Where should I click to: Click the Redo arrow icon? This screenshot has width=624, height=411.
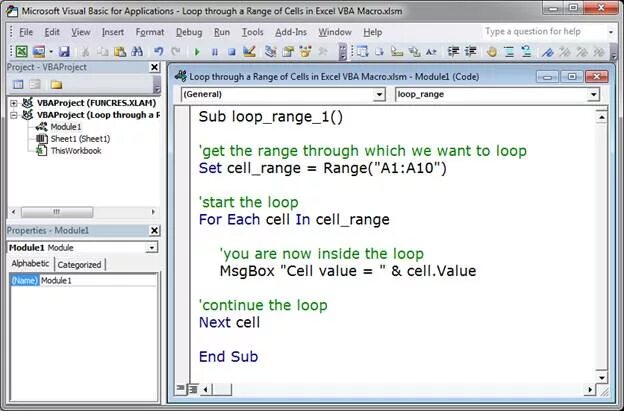click(x=176, y=51)
